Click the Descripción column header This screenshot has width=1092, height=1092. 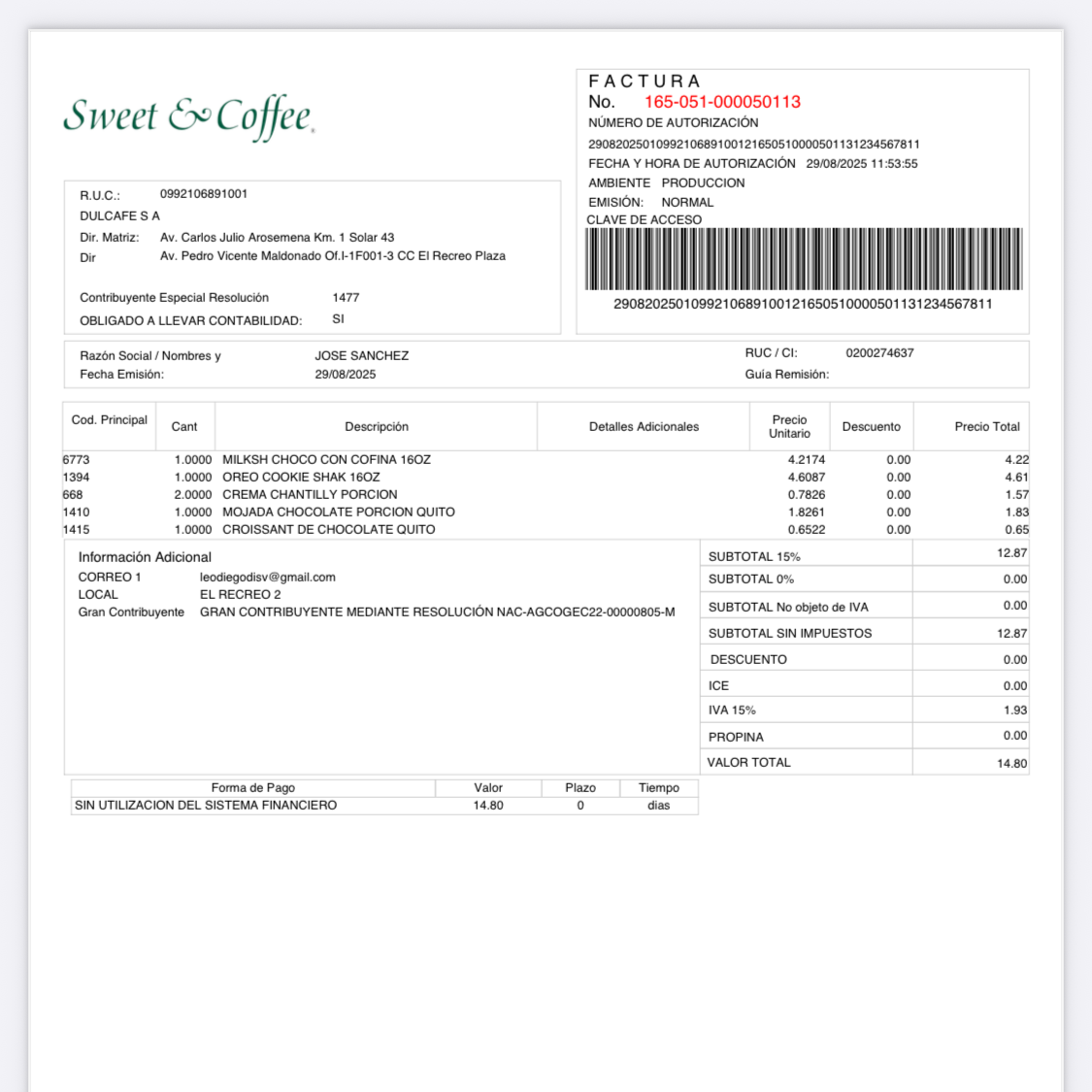coord(377,426)
